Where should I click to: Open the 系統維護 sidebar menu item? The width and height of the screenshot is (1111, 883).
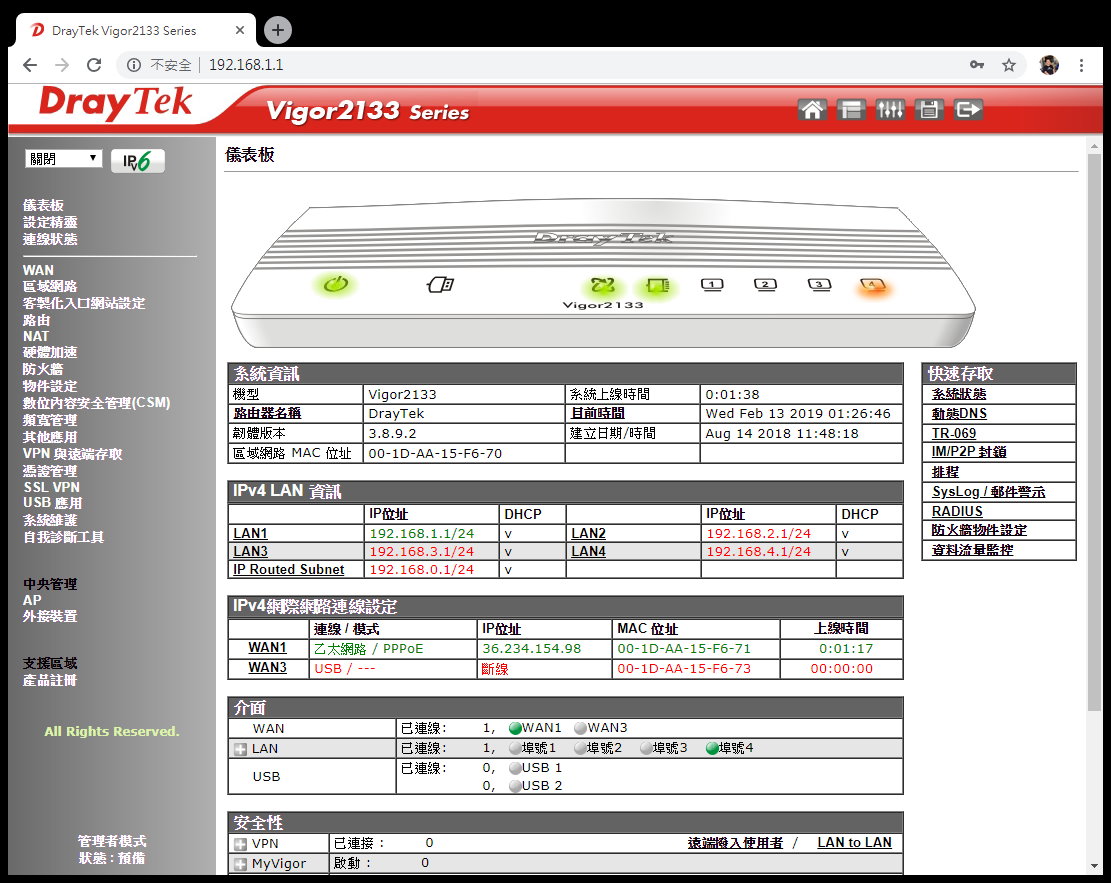pyautogui.click(x=50, y=520)
